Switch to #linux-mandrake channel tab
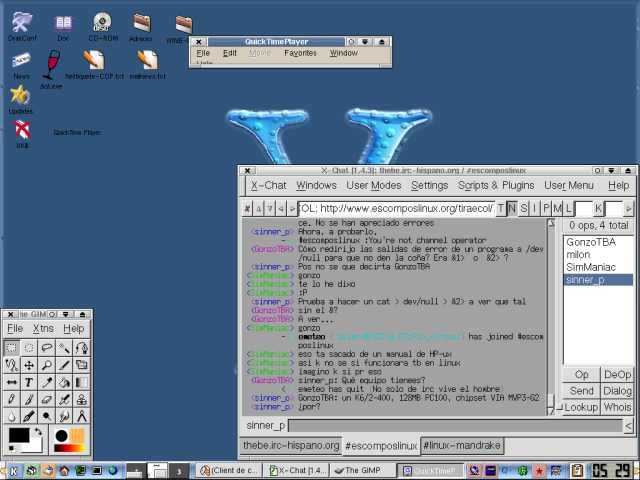The width and height of the screenshot is (640, 480). pos(462,445)
